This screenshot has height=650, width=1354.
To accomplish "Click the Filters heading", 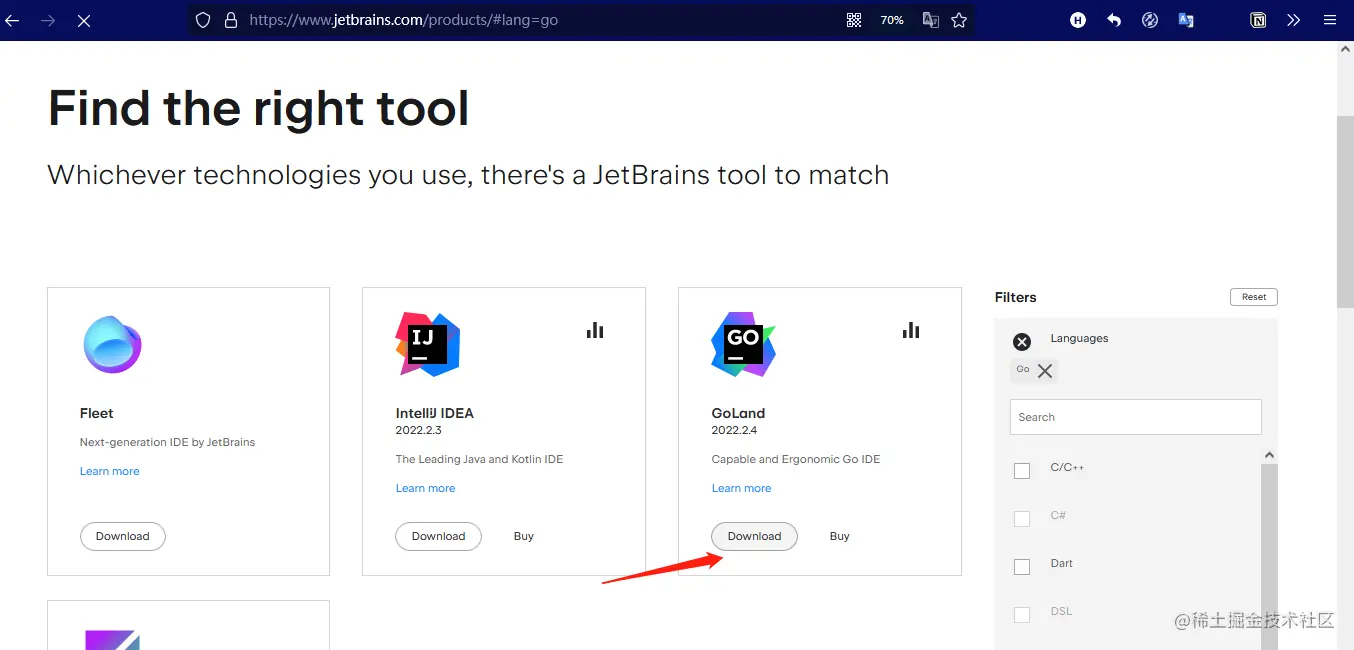I will [x=1016, y=297].
